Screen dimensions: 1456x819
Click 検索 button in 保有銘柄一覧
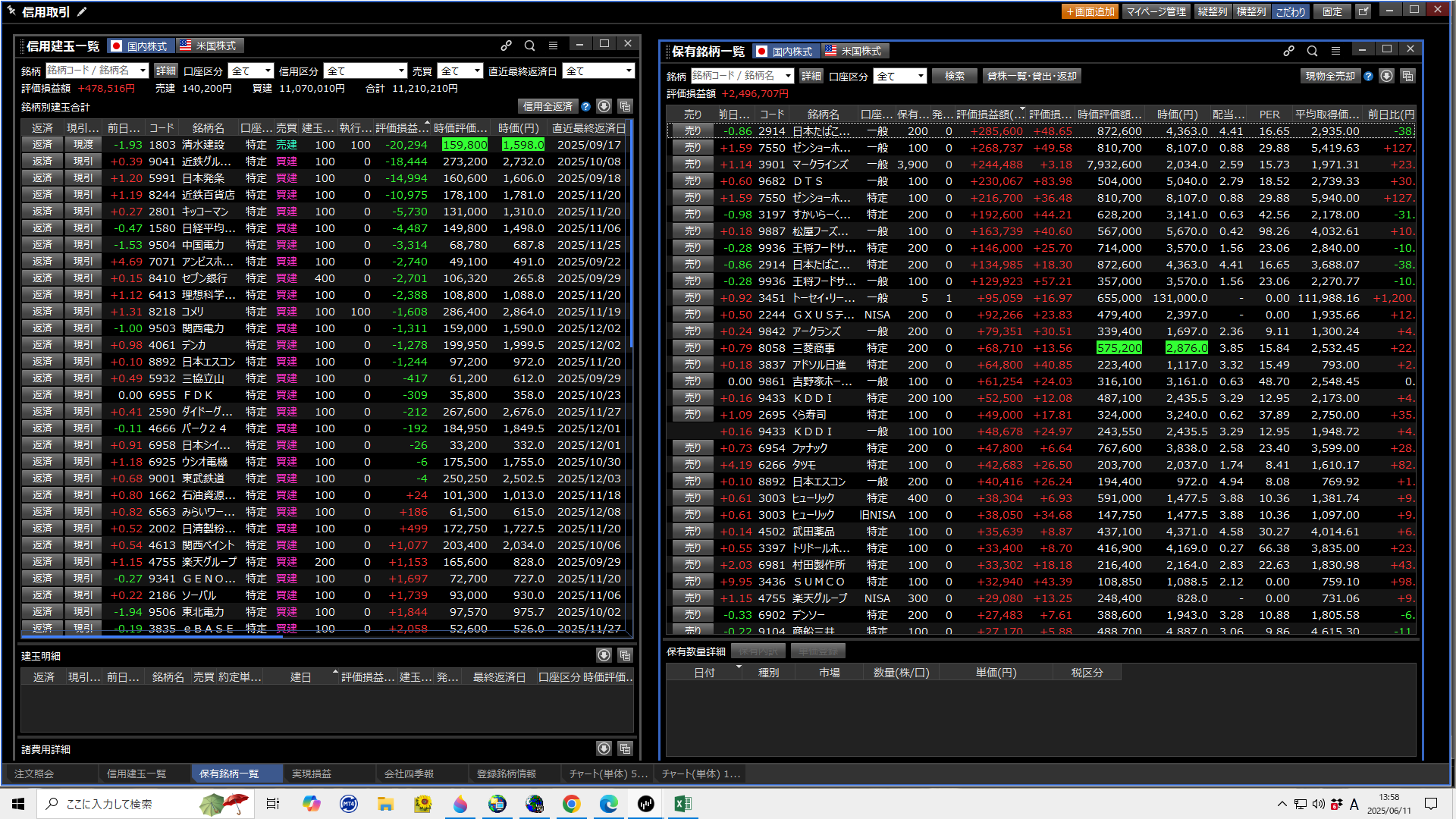(x=955, y=76)
